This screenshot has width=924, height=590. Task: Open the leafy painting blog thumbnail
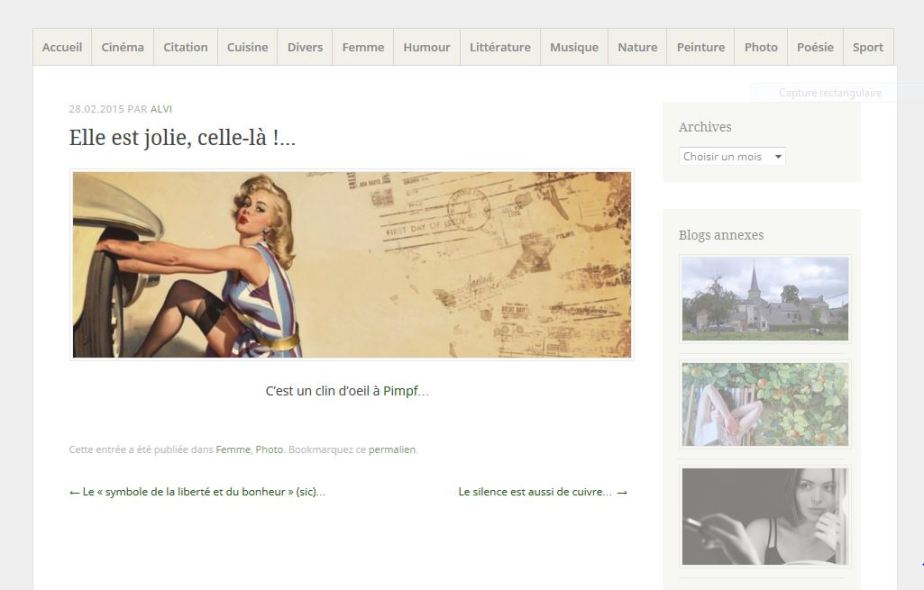(765, 403)
